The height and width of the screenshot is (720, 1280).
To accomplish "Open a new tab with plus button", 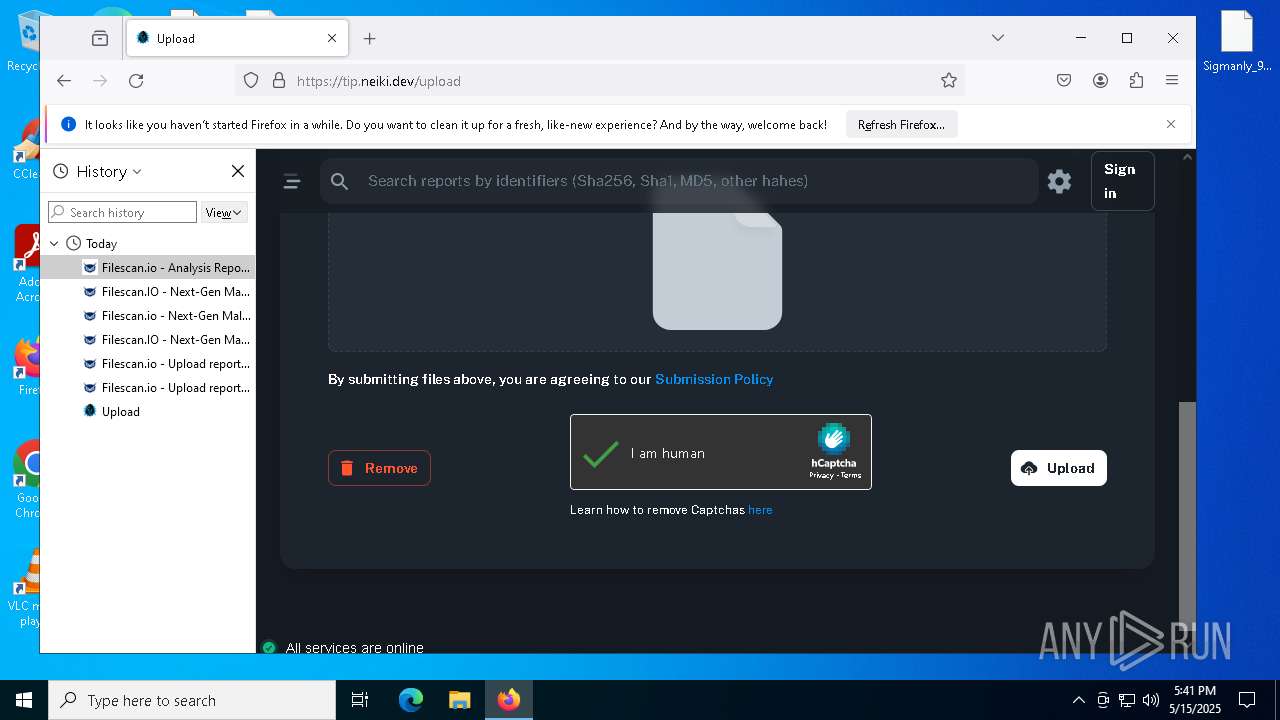I will pos(370,38).
